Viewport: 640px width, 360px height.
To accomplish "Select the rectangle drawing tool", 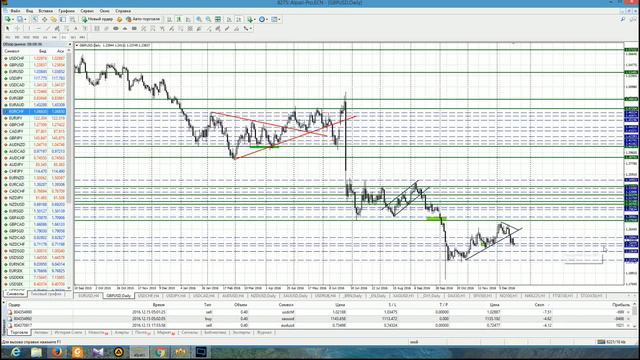I will [134, 29].
